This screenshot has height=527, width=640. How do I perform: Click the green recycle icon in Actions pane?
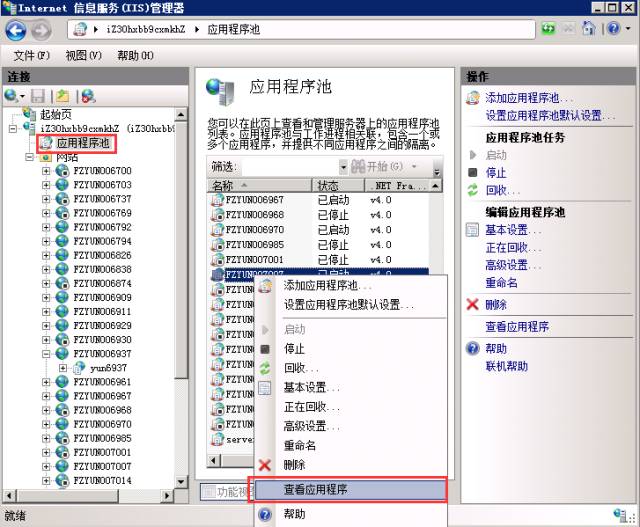(x=473, y=190)
